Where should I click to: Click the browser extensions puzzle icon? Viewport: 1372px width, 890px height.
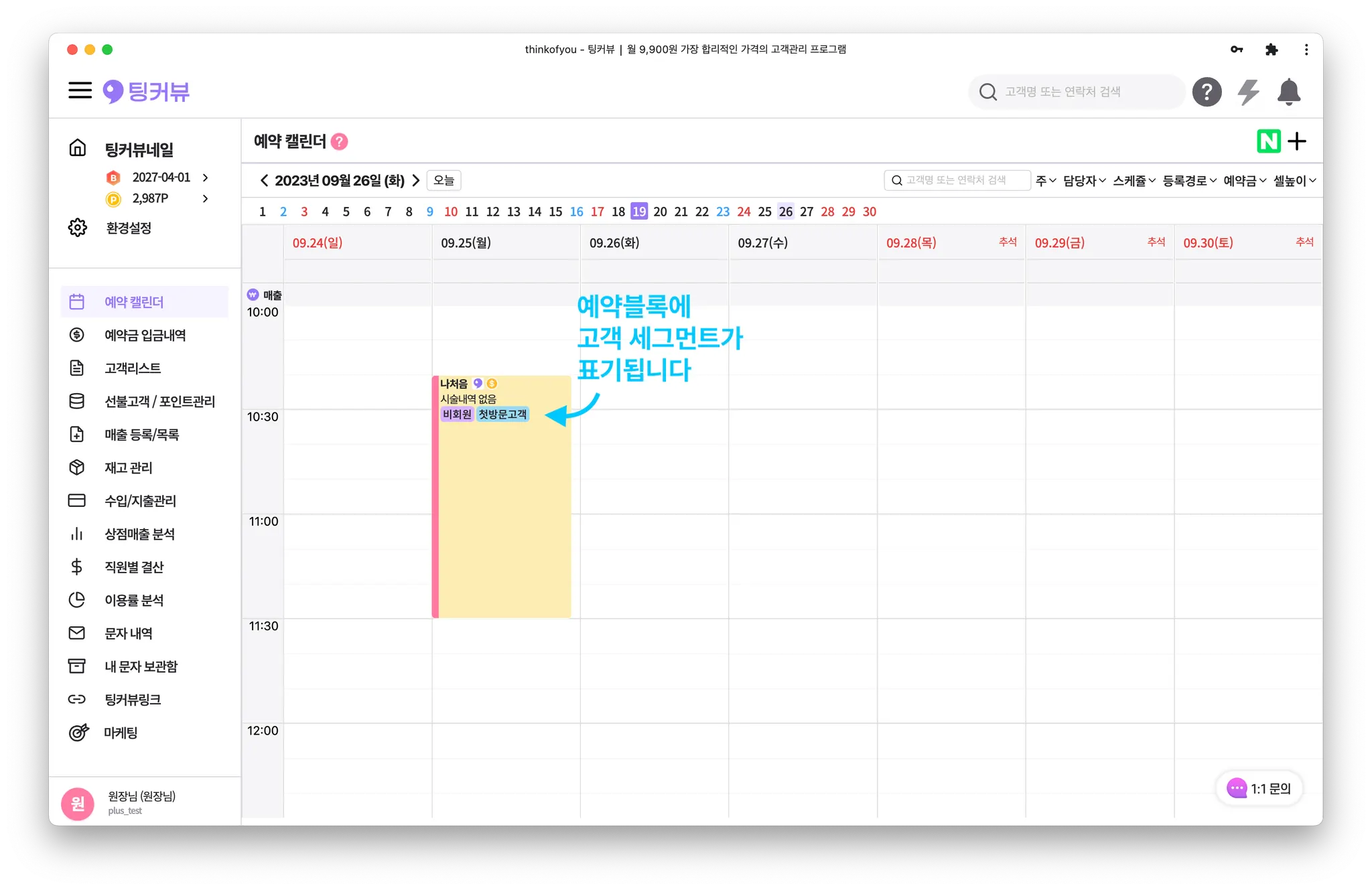(x=1271, y=50)
